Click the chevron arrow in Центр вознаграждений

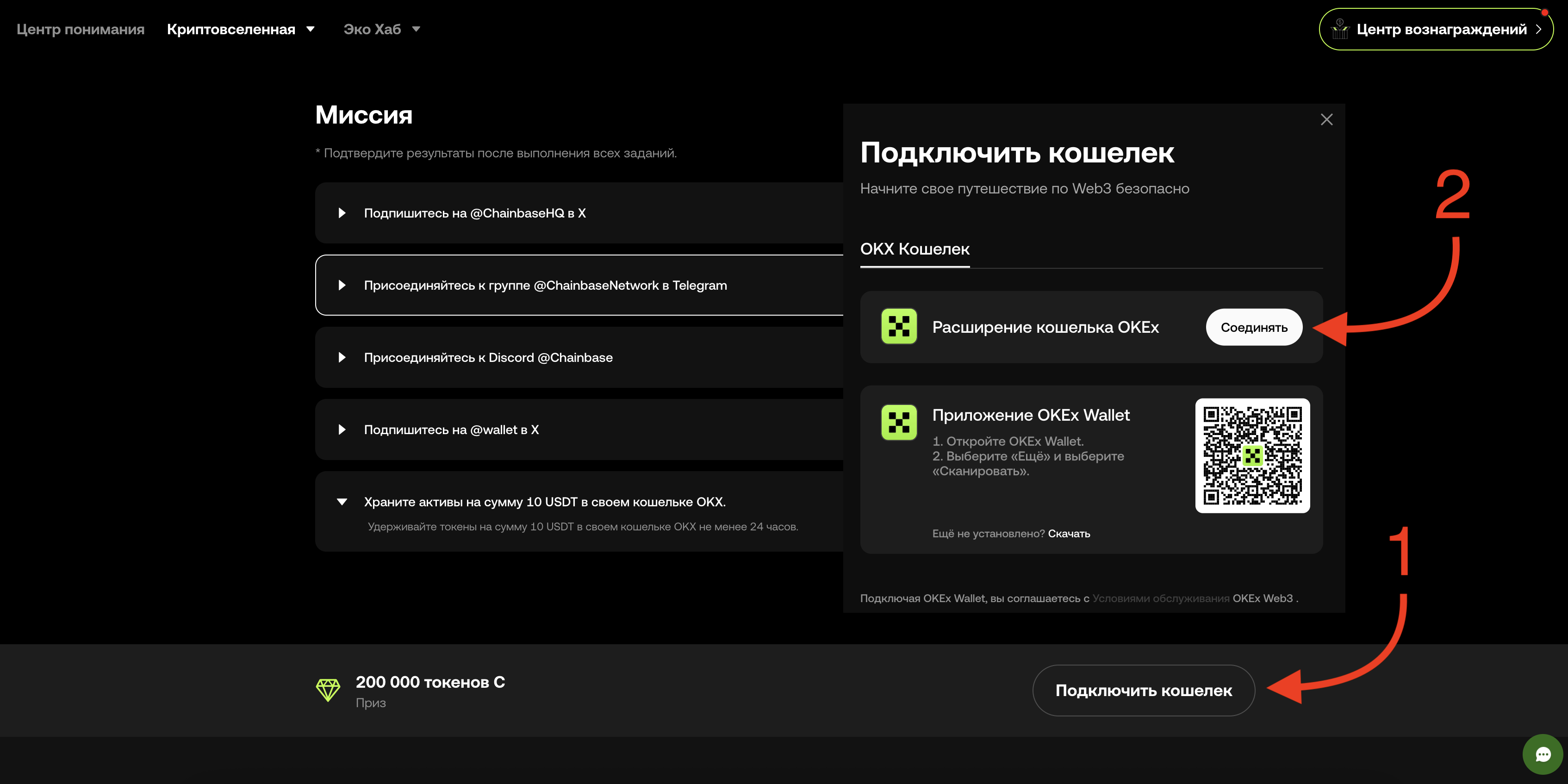click(1538, 29)
